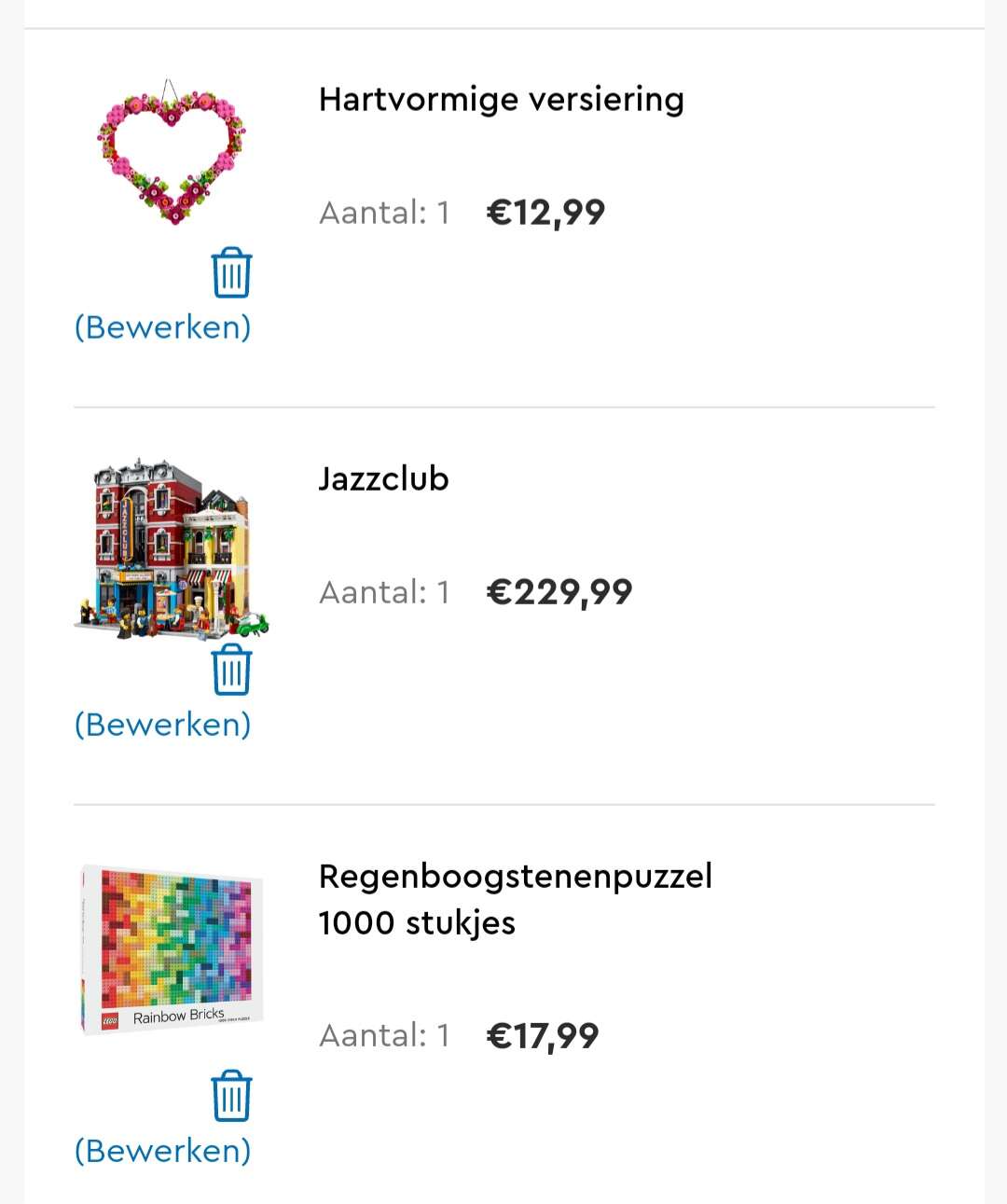Edit the Hartvormige versiering item via Bewerken
The width and height of the screenshot is (1007, 1204).
tap(163, 327)
